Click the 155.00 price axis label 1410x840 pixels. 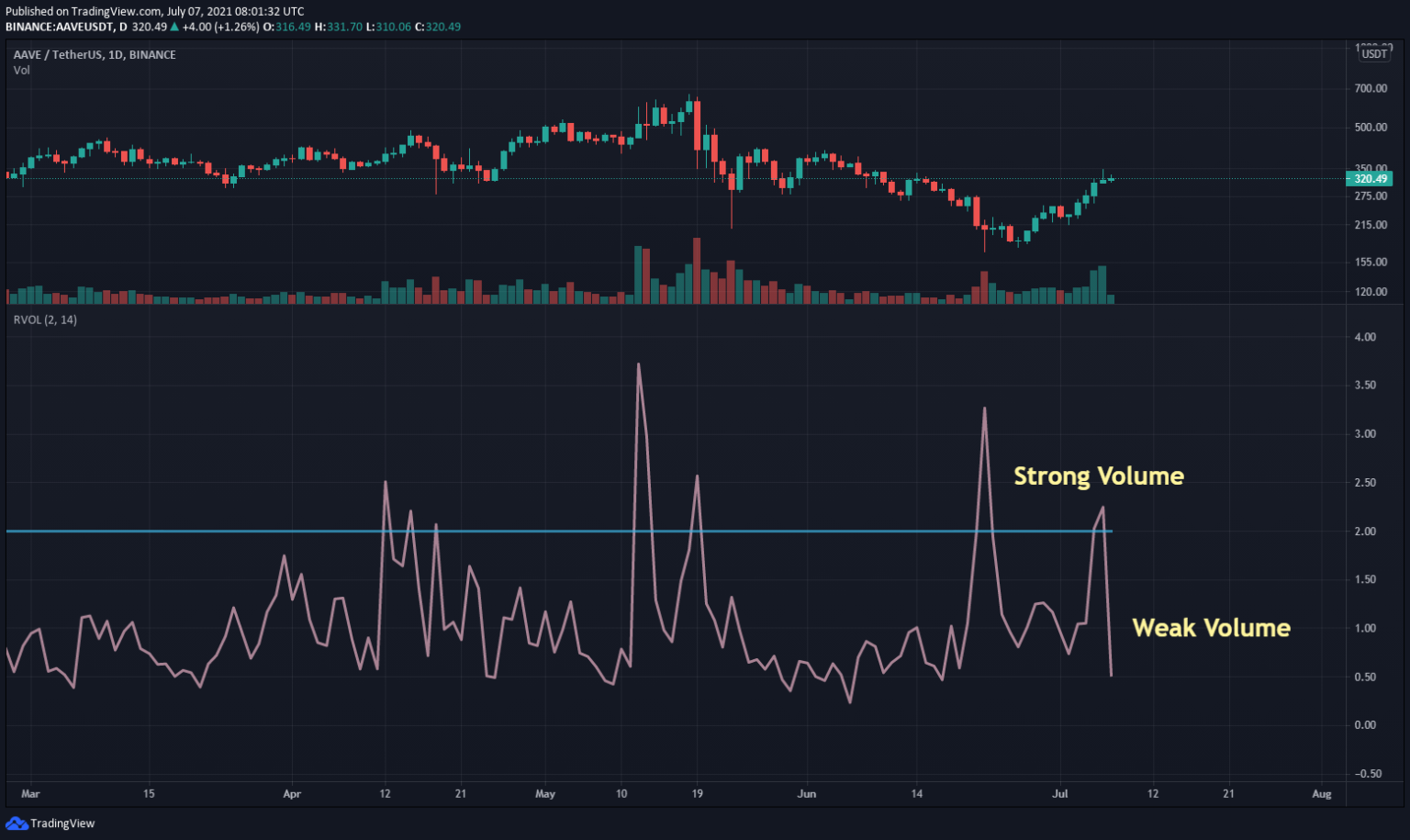coord(1371,262)
